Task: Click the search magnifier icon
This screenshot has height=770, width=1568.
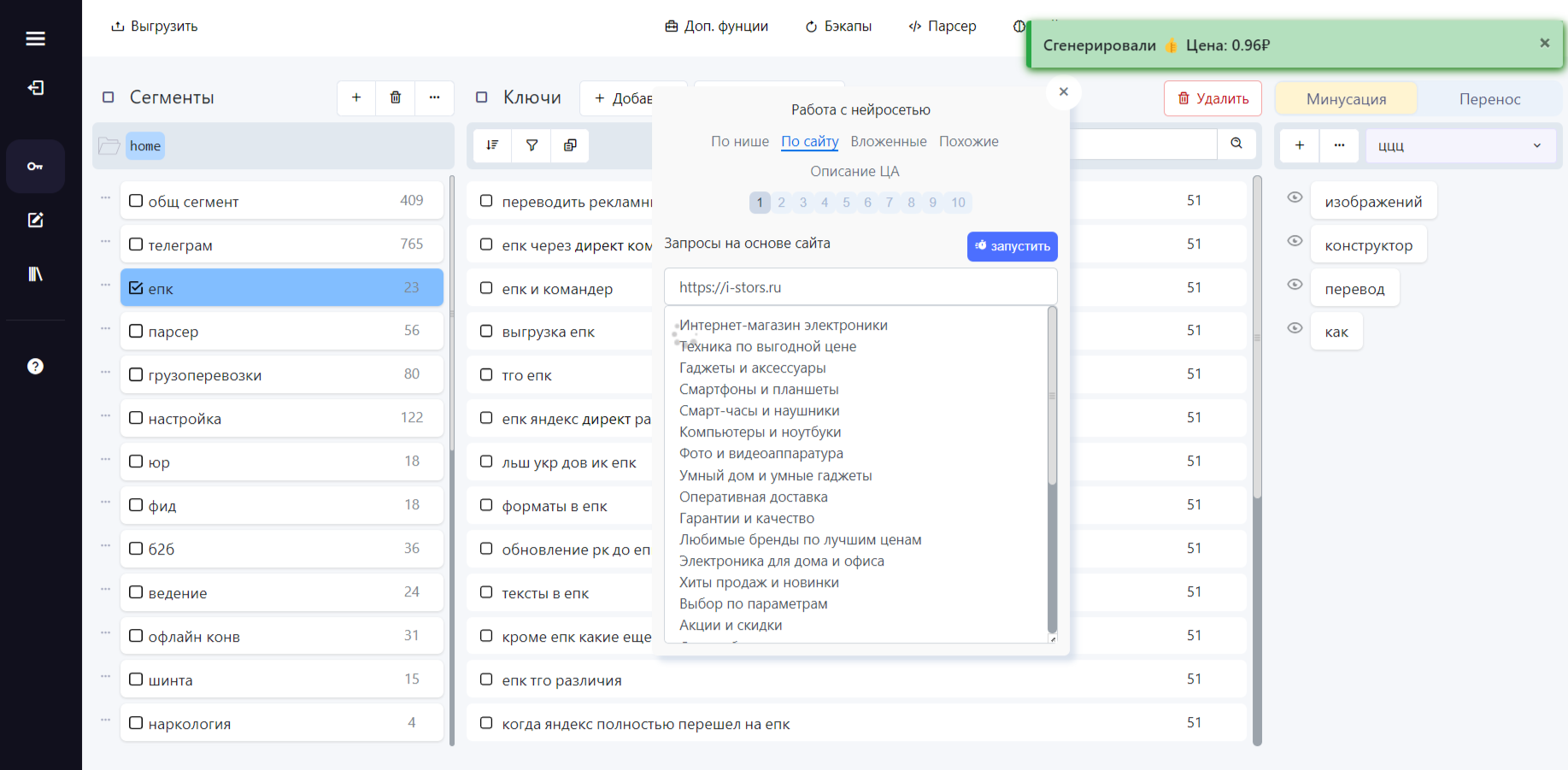Action: 1236,144
